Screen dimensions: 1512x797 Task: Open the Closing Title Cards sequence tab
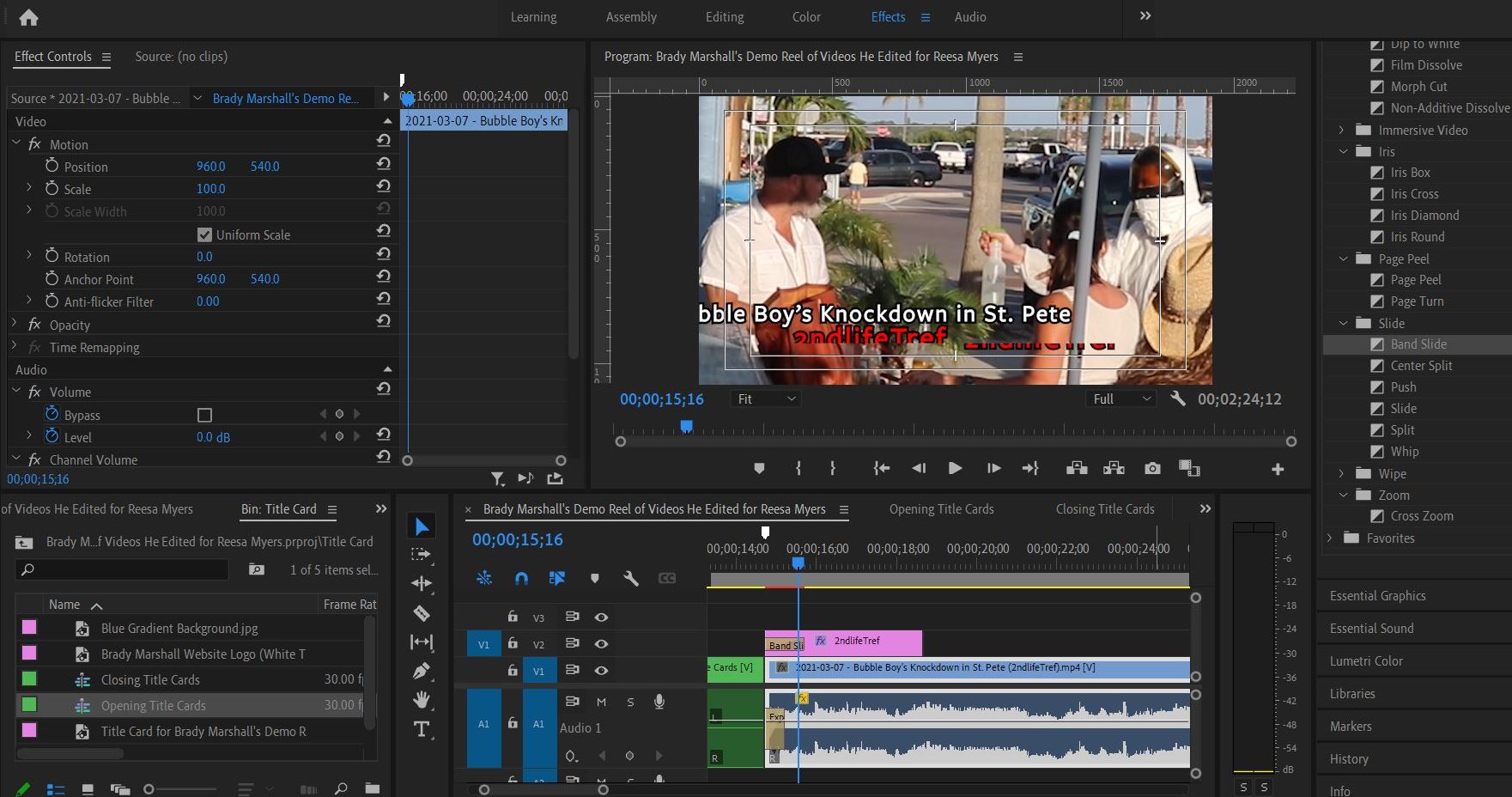click(1105, 509)
